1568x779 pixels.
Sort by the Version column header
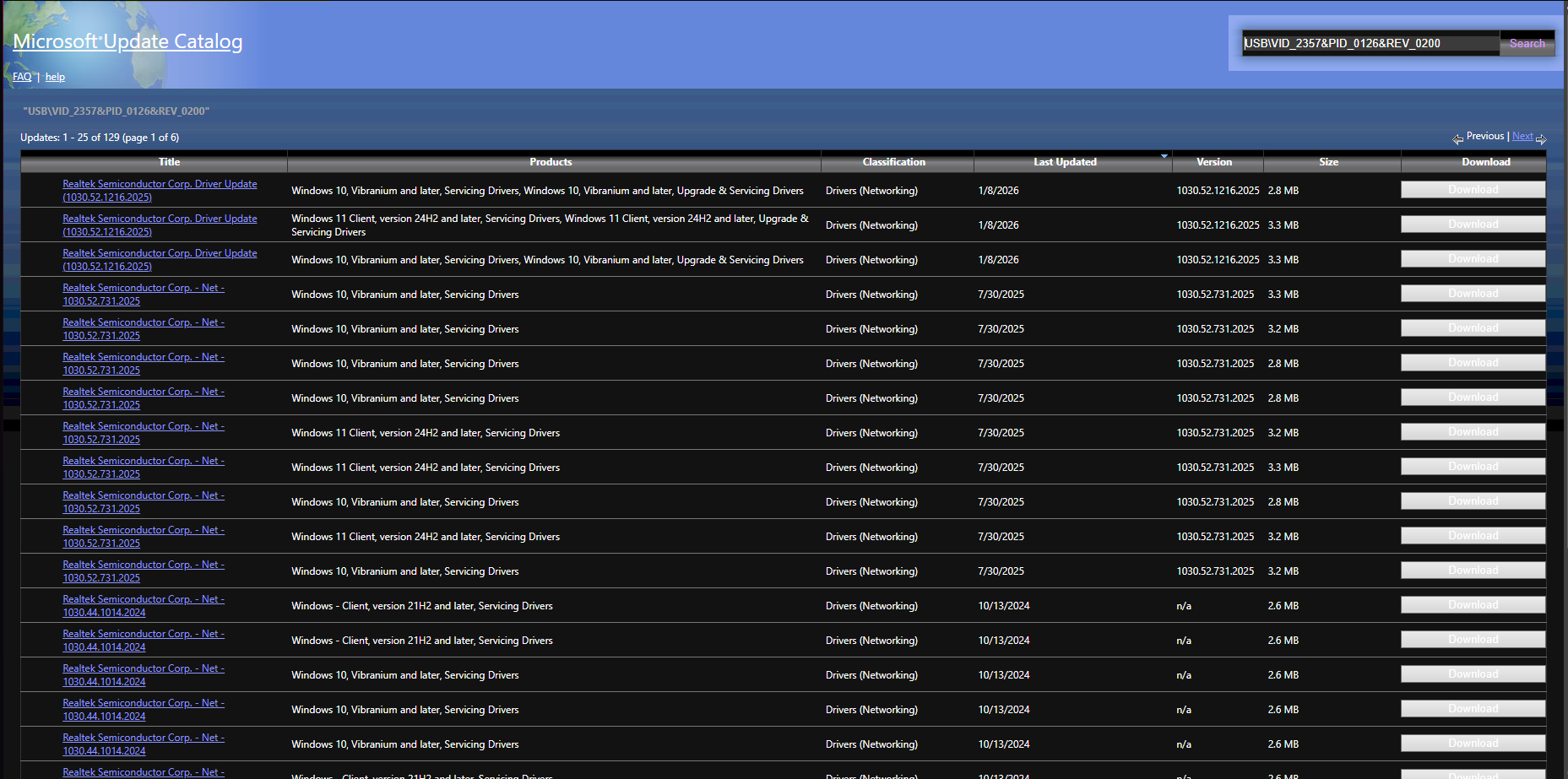(x=1213, y=162)
